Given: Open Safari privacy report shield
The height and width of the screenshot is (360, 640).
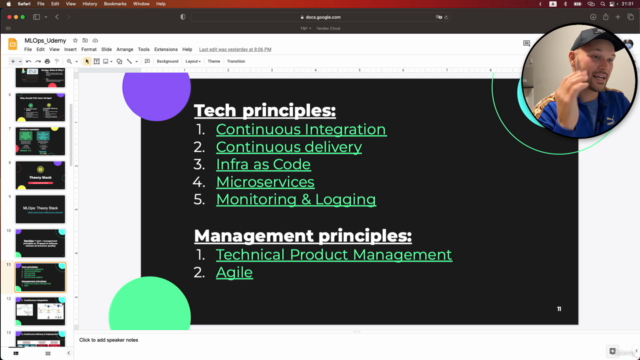Looking at the screenshot, I should (x=183, y=17).
